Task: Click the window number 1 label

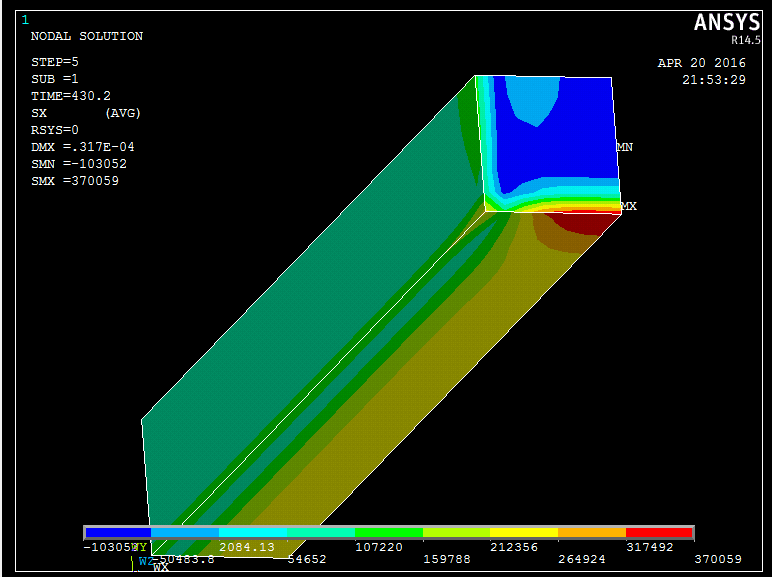Action: [25, 20]
